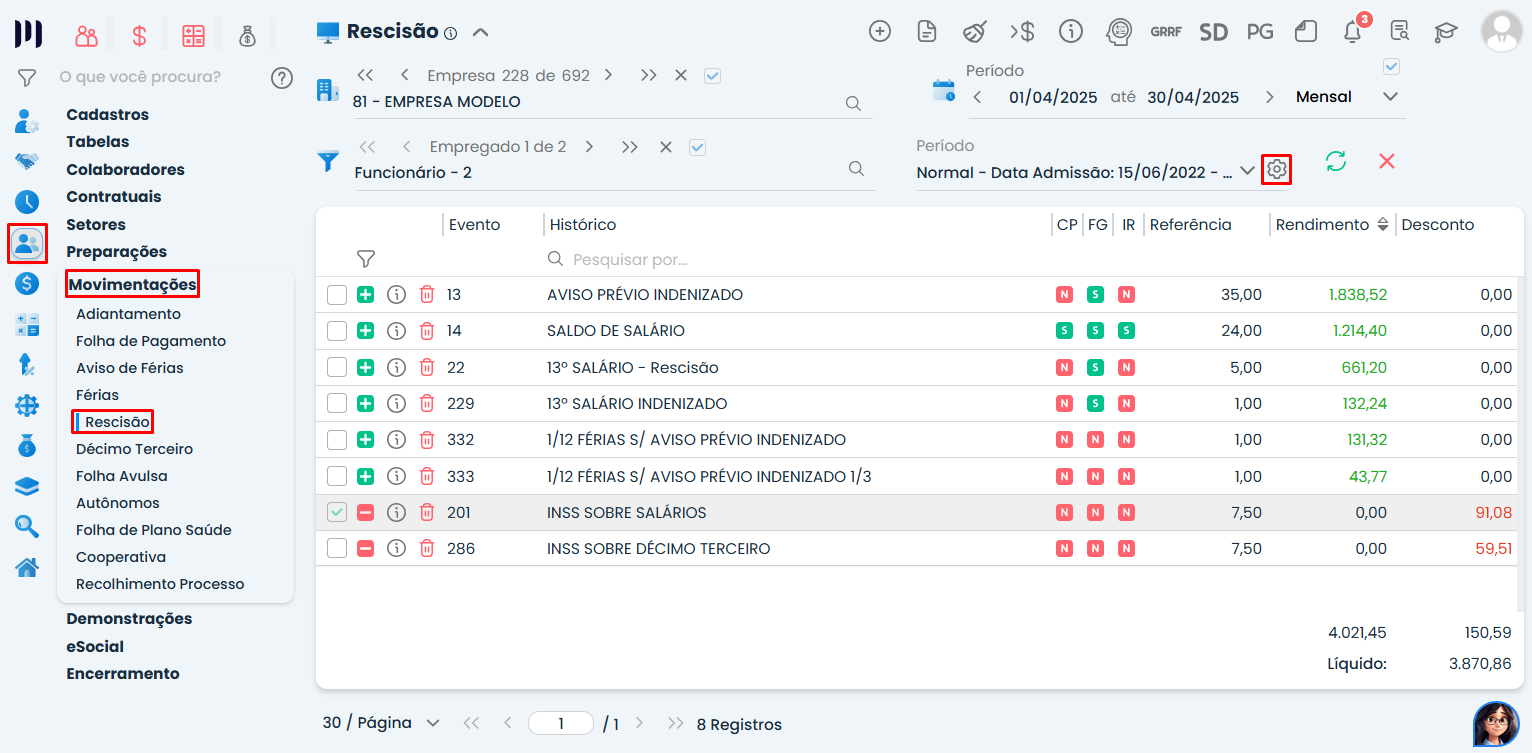Go to next Empresa with arrow

(x=608, y=75)
